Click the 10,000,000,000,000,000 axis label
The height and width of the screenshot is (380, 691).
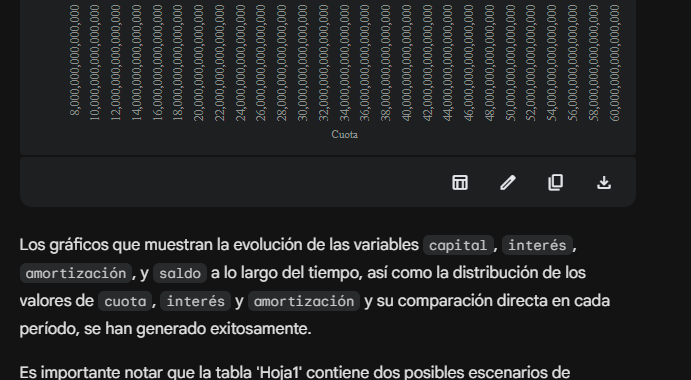[x=96, y=63]
